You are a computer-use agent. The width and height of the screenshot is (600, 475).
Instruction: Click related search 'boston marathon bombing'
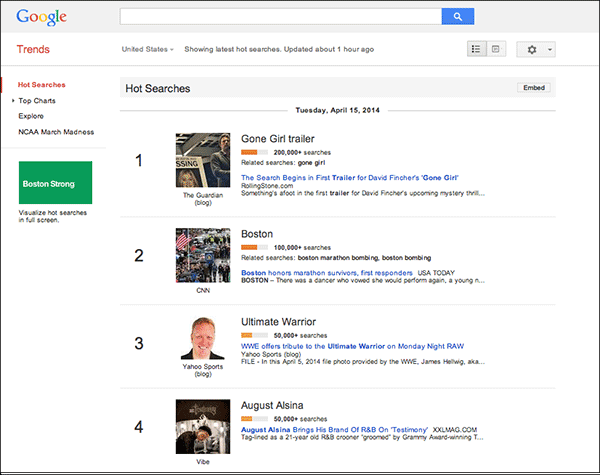(x=338, y=258)
